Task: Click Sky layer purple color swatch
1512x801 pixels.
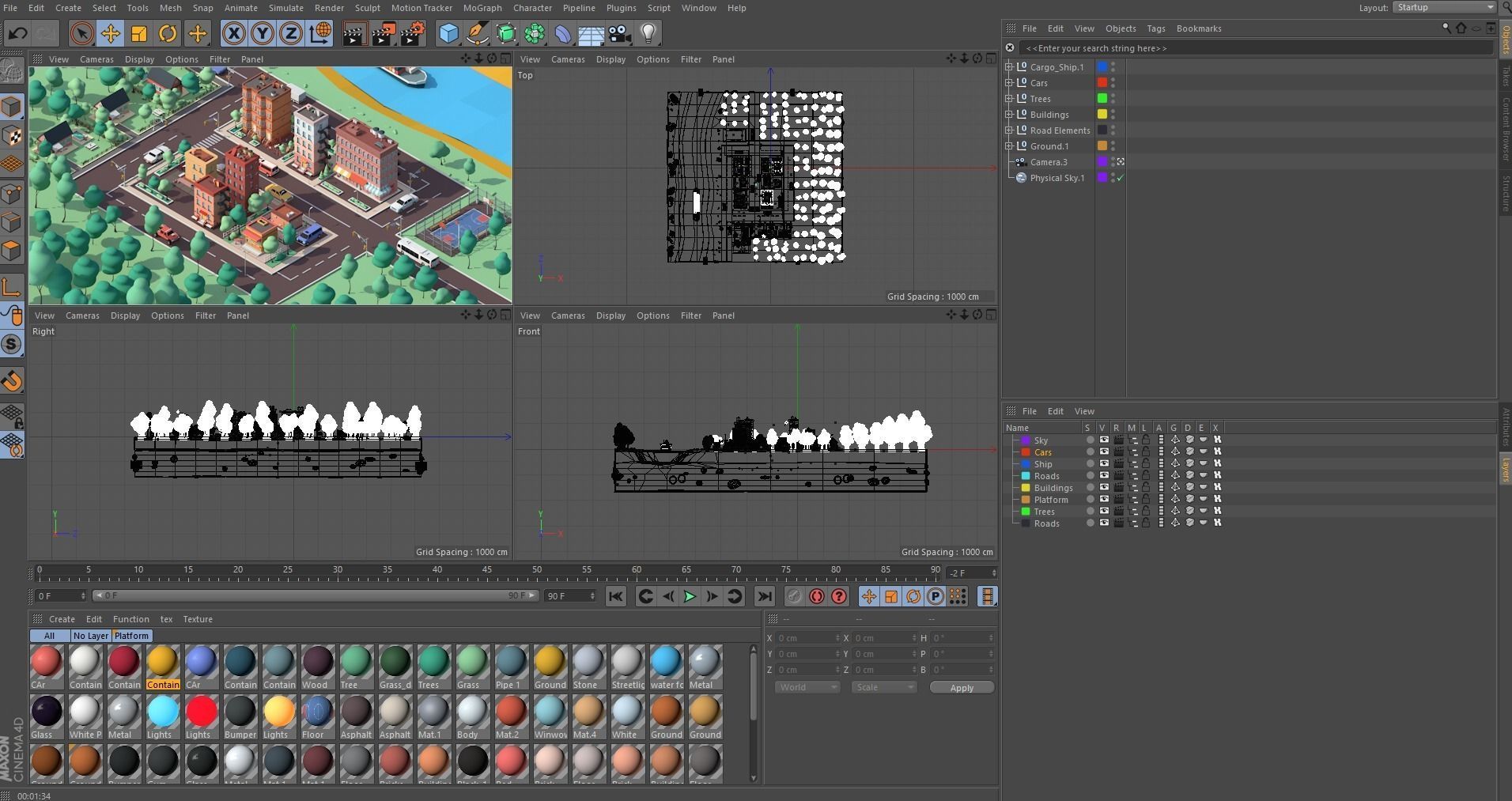Action: pyautogui.click(x=1026, y=440)
